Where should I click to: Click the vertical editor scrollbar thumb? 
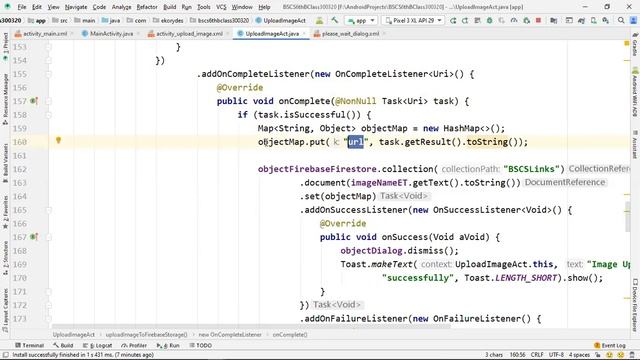tap(628, 216)
